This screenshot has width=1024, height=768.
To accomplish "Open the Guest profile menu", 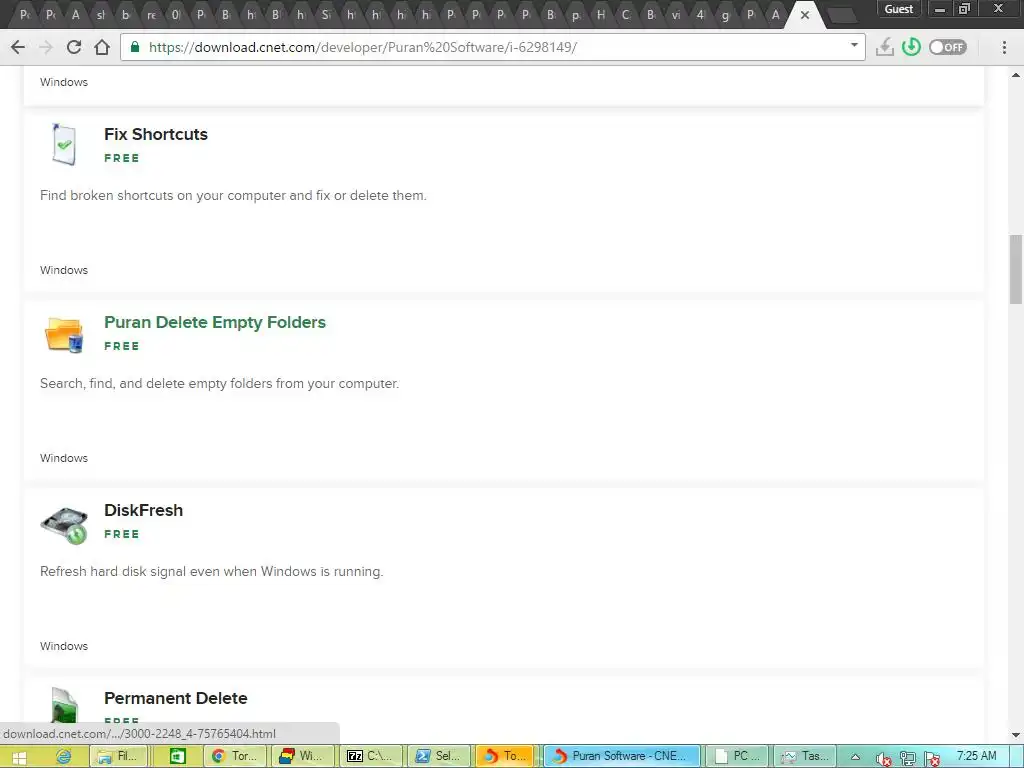I will [899, 9].
